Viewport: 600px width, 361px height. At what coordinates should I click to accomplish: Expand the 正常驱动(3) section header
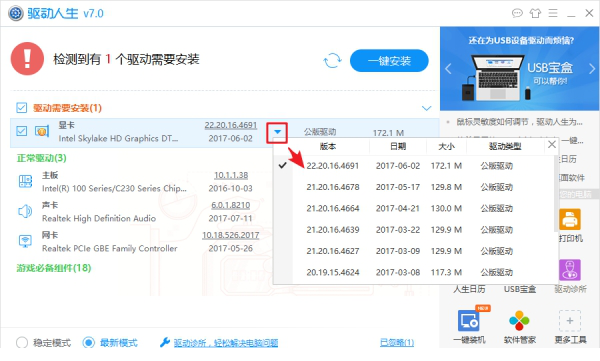[x=41, y=158]
